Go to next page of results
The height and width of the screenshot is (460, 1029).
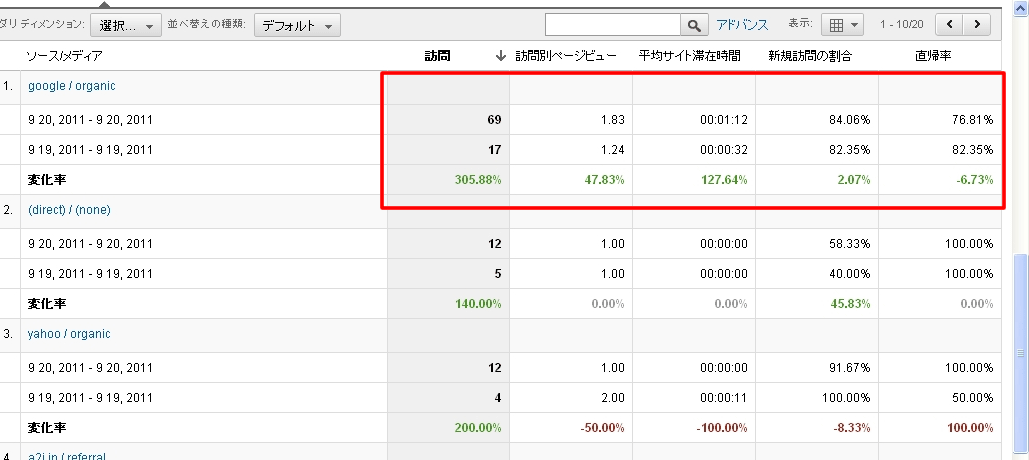(977, 25)
